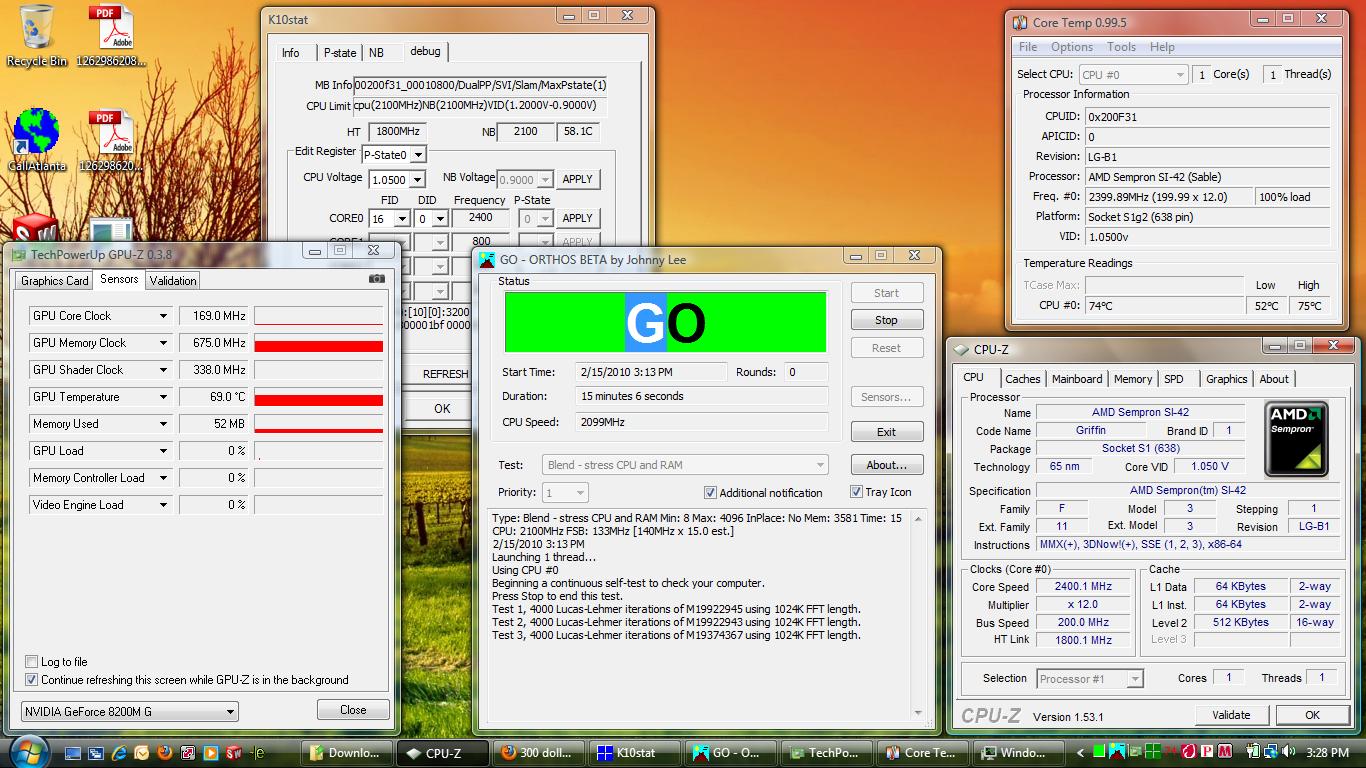Open the NVIDIA GeForce 8200M G selector
The height and width of the screenshot is (768, 1366).
tap(130, 712)
